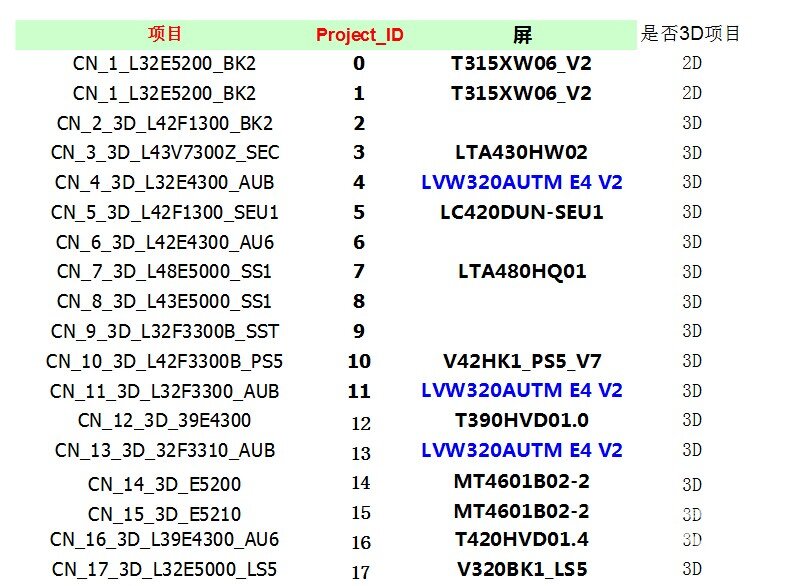Select CN_1_L32E5200_BK2 cell with Project_ID 1

(164, 94)
